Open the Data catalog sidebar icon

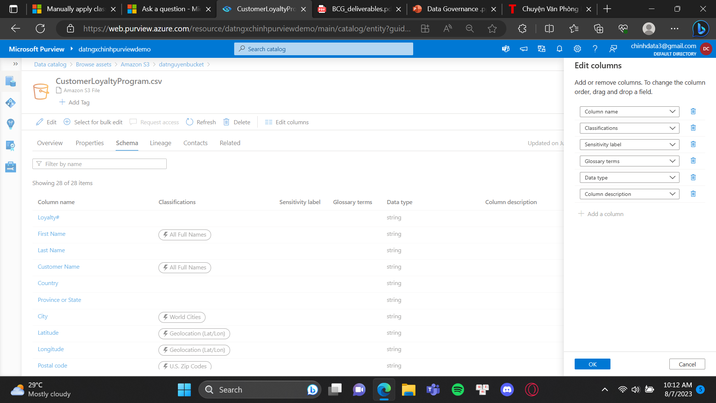click(x=11, y=82)
